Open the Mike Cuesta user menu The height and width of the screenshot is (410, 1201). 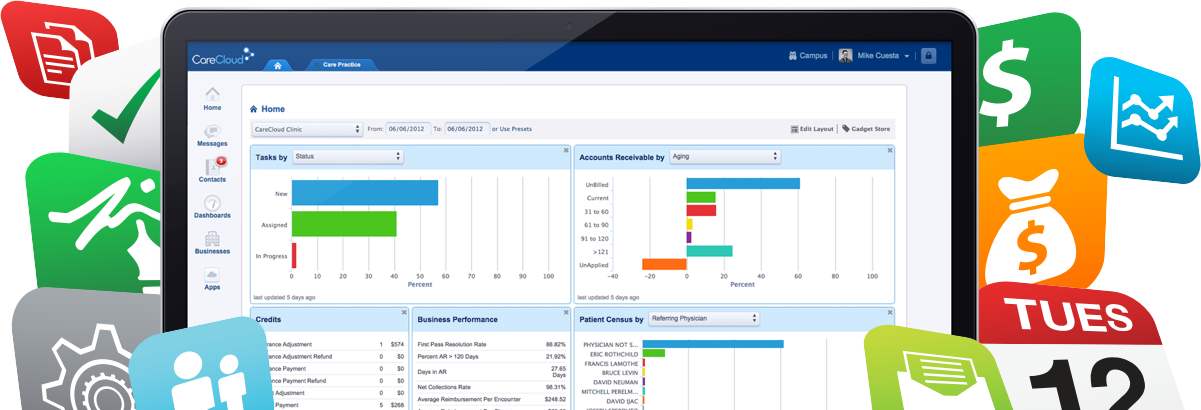point(875,56)
